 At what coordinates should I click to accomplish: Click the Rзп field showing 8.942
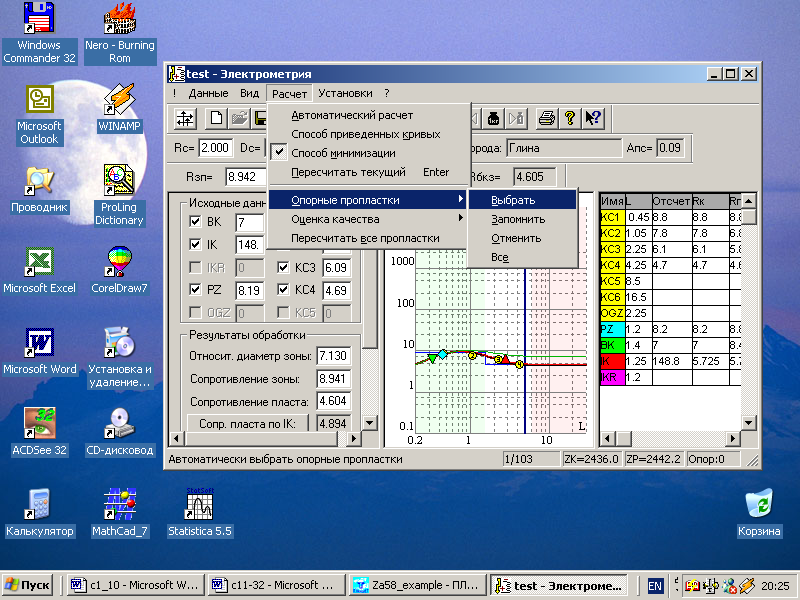click(246, 177)
